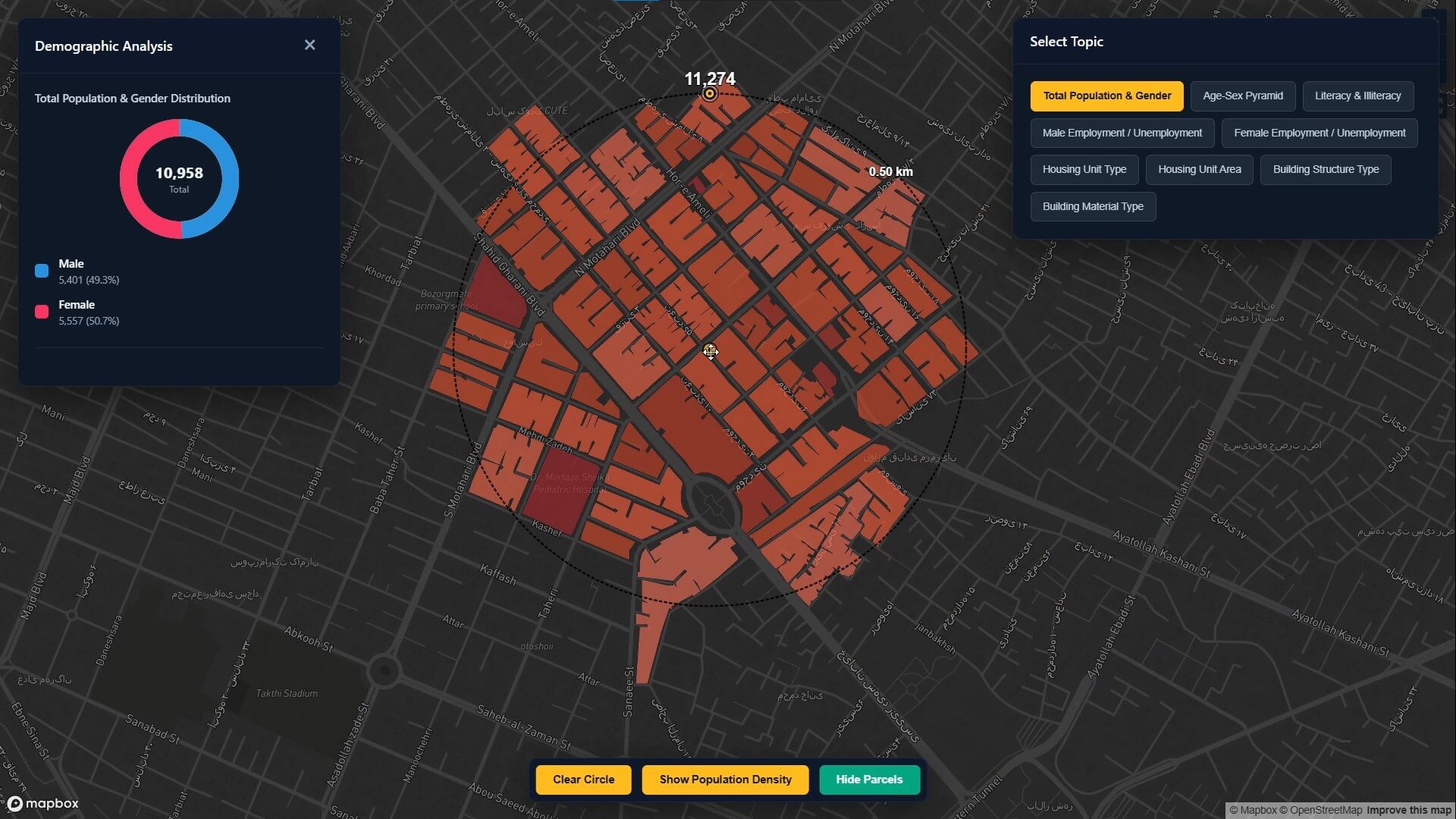Select the Housing Unit Type topic

point(1084,169)
